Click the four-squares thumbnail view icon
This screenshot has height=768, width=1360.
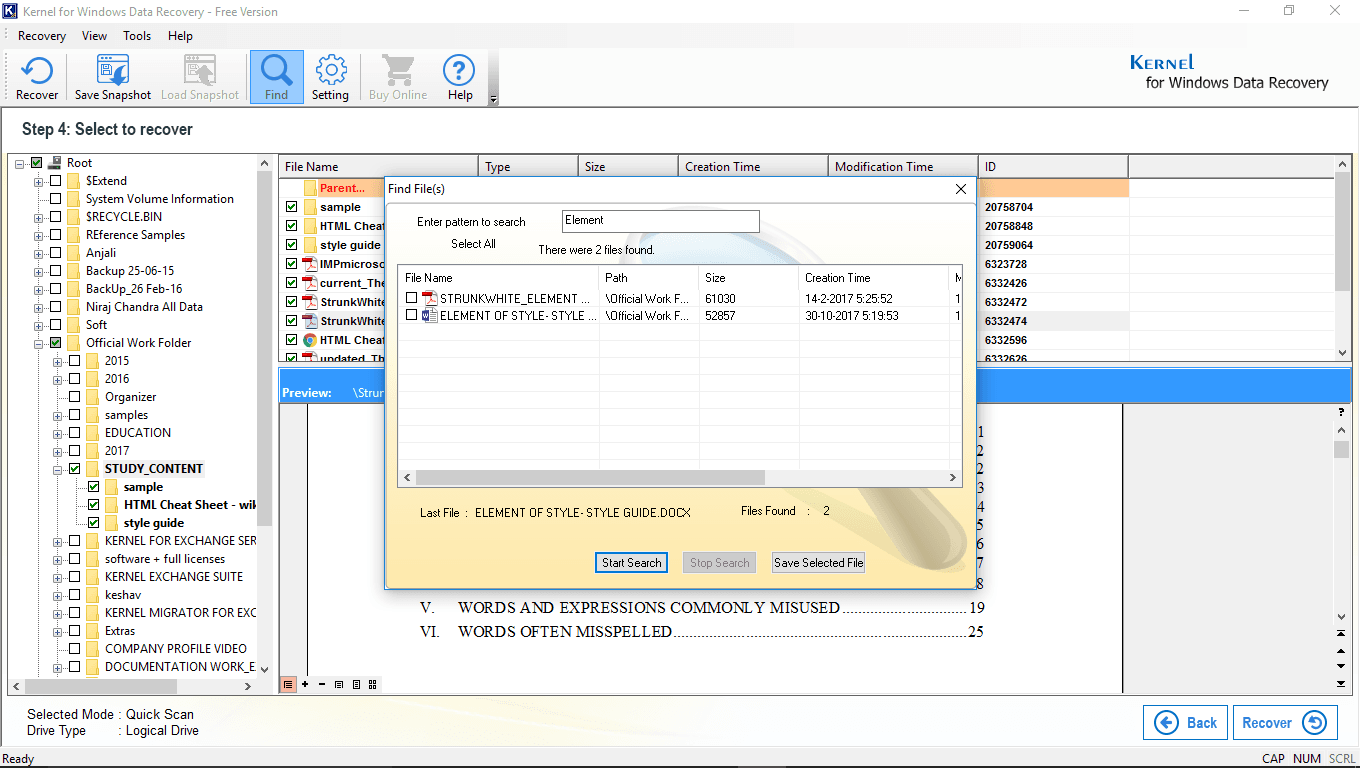pyautogui.click(x=373, y=684)
